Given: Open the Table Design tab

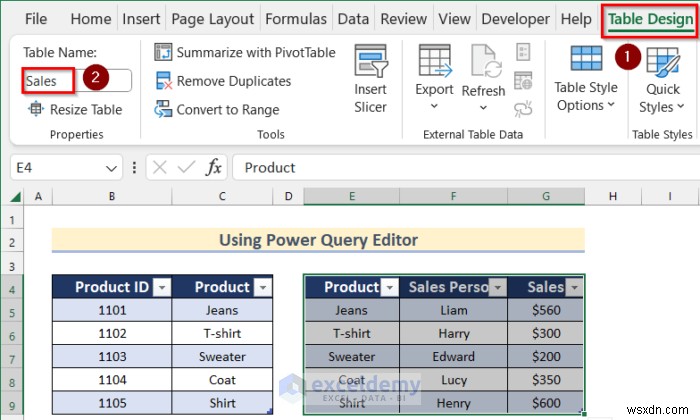Looking at the screenshot, I should click(x=650, y=19).
